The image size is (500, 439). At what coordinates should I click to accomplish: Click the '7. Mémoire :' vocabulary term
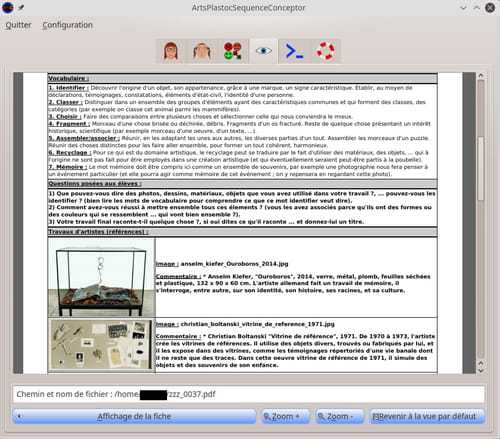coord(68,167)
